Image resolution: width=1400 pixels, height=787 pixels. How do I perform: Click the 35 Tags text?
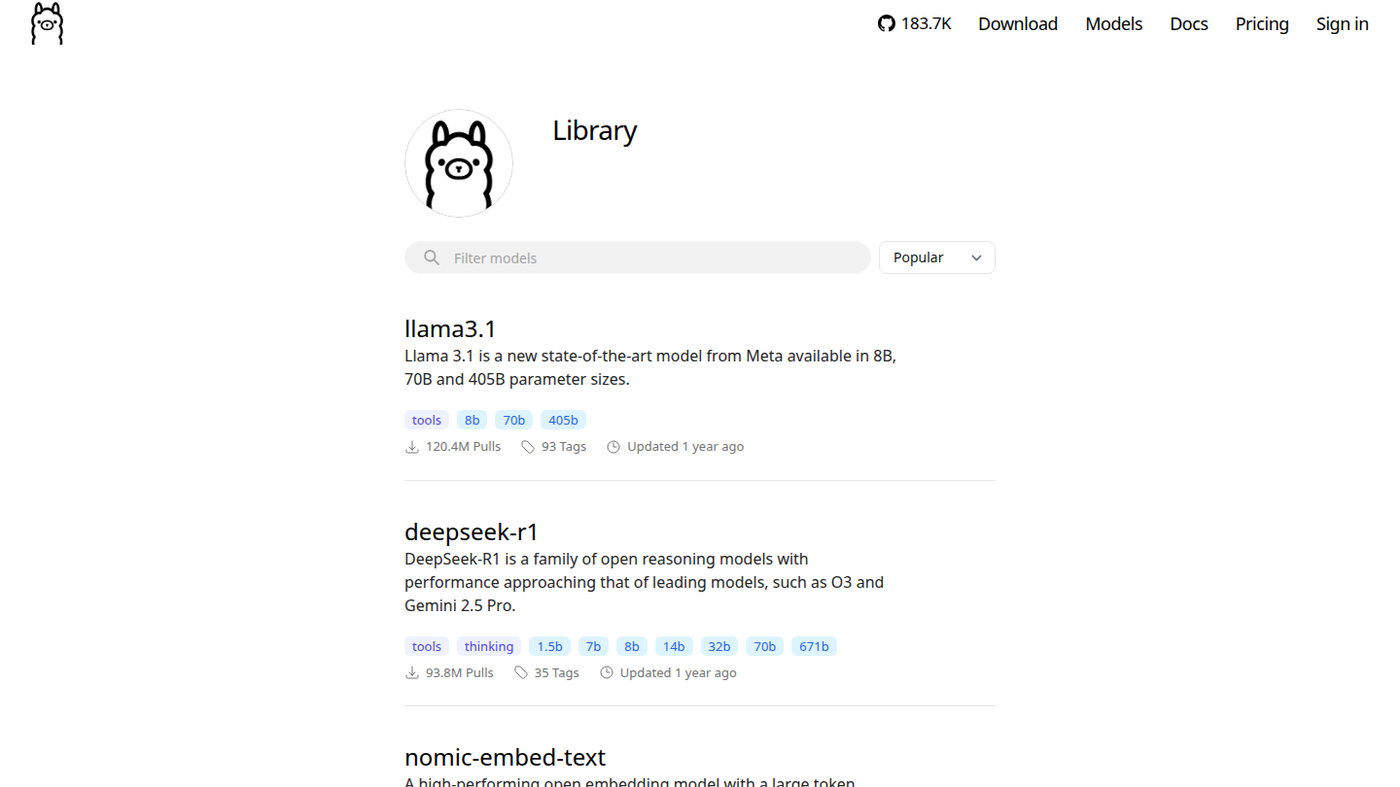pos(557,673)
